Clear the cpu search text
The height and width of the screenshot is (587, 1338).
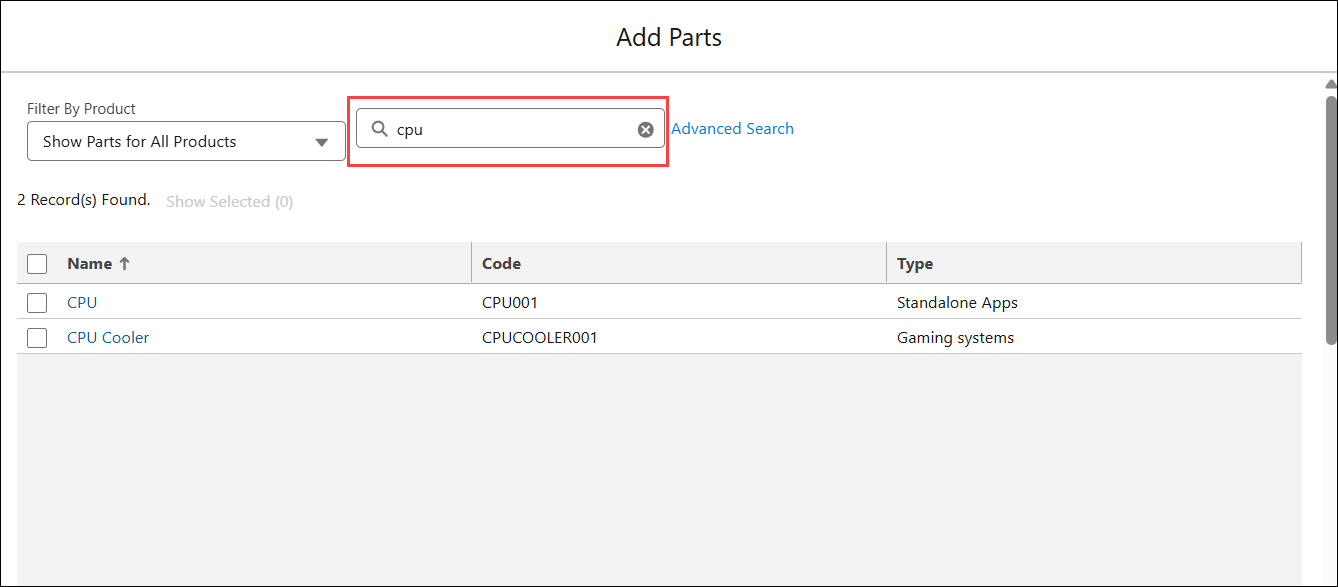[646, 129]
